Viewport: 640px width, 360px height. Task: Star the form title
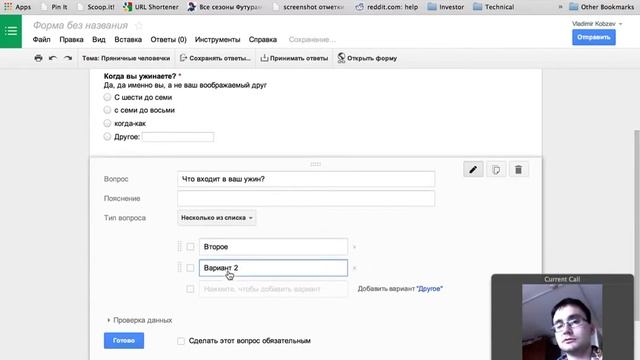pyautogui.click(x=139, y=25)
